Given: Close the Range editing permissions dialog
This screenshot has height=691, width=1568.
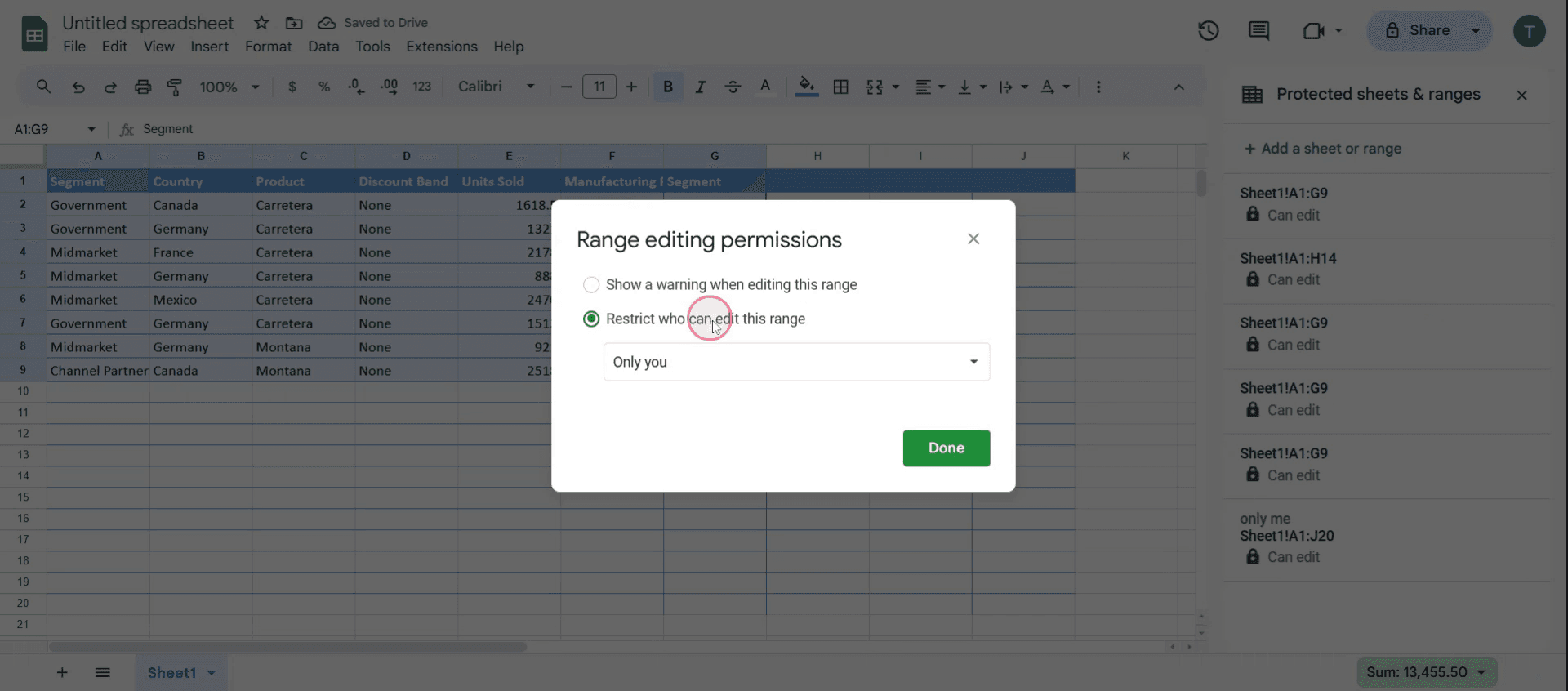Looking at the screenshot, I should coord(973,239).
